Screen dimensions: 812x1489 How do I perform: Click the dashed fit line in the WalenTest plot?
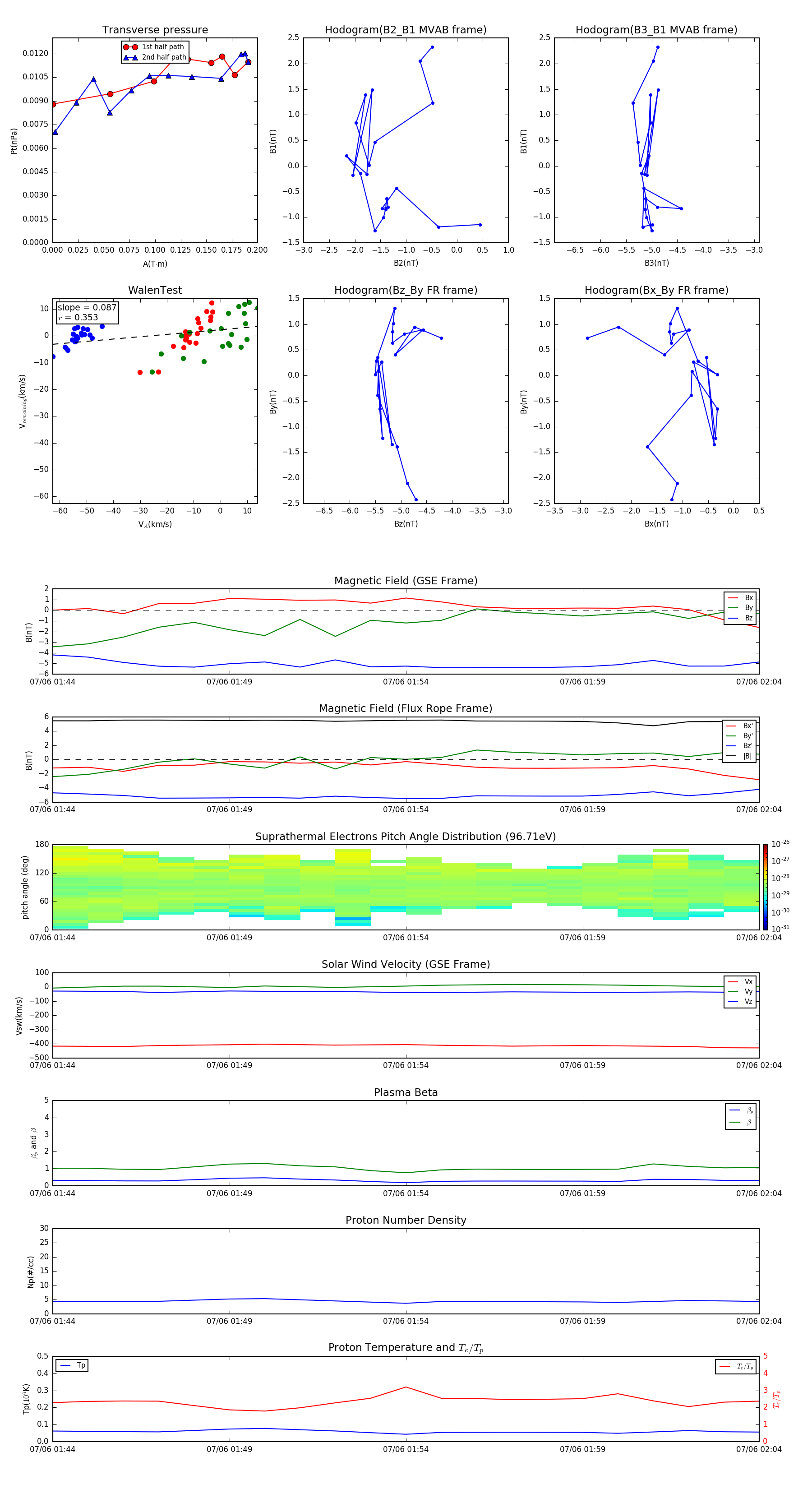click(155, 335)
